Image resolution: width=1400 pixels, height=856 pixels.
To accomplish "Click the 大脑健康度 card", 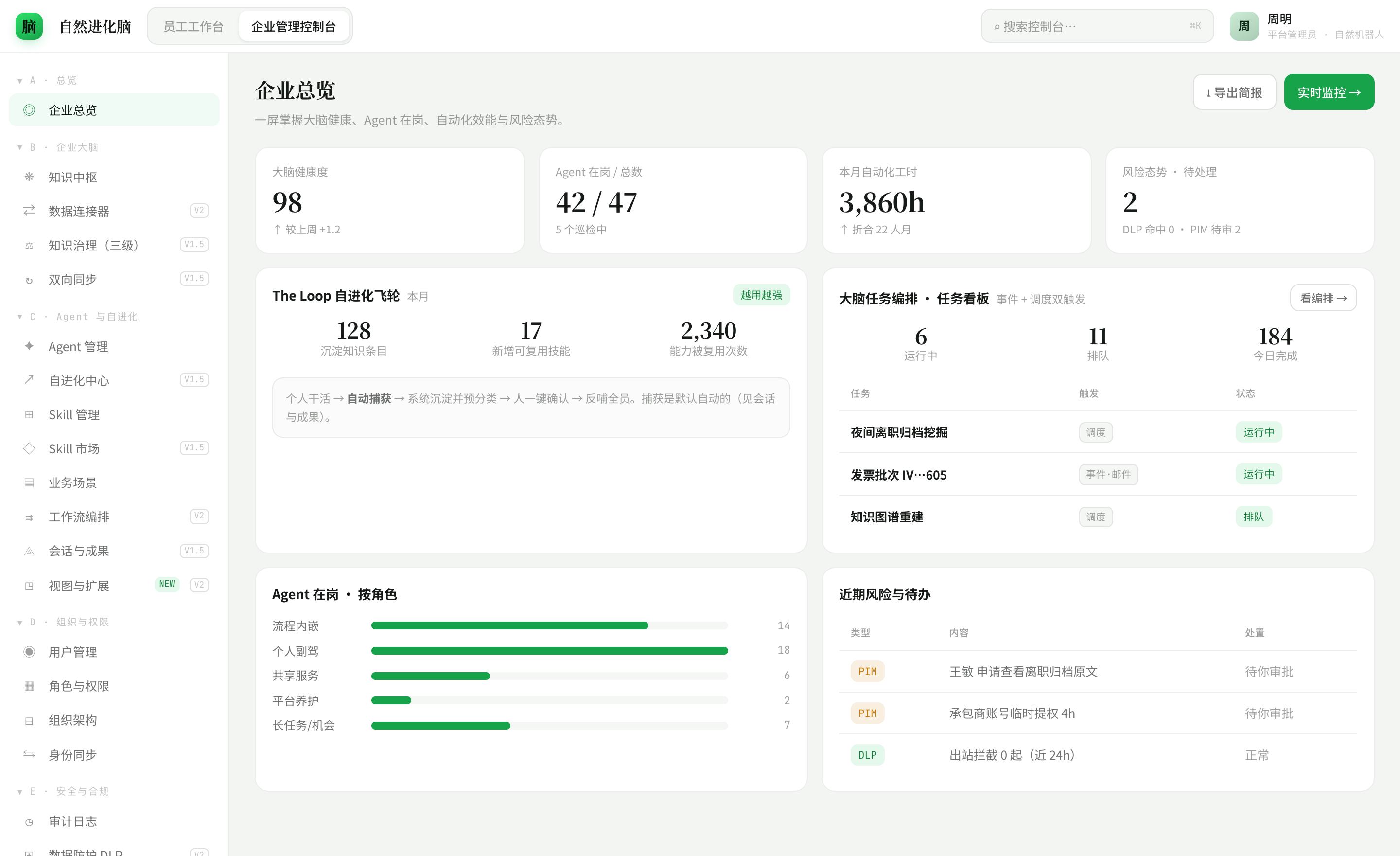I will (389, 200).
